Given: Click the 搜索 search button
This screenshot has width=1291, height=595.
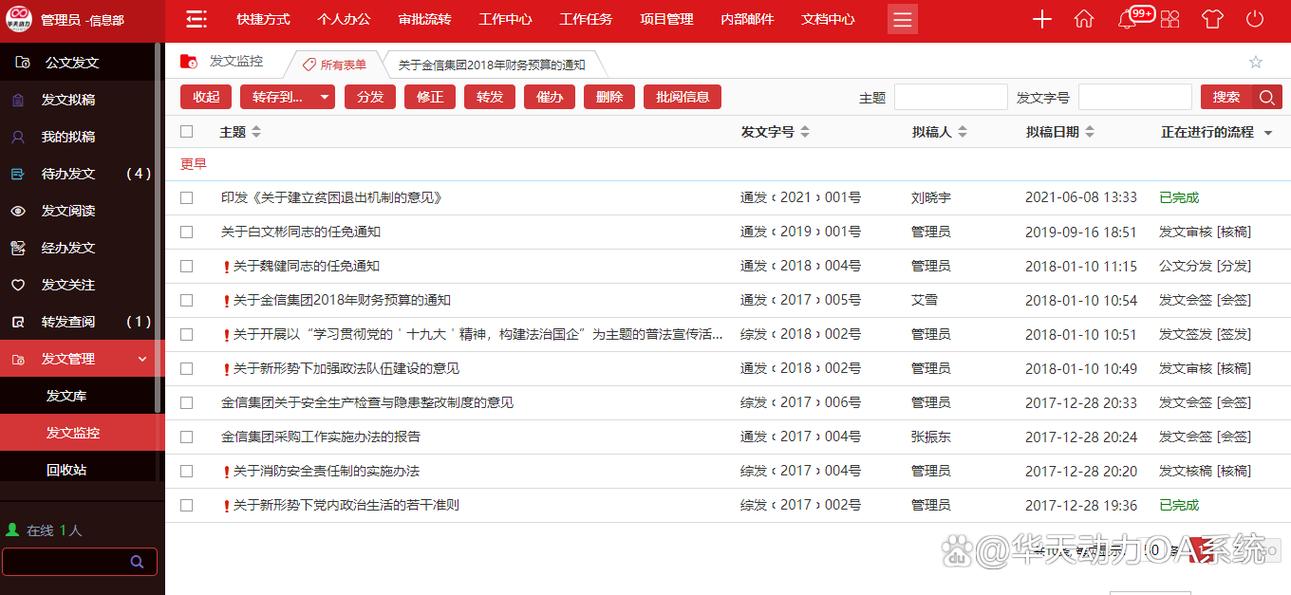Looking at the screenshot, I should click(1228, 97).
